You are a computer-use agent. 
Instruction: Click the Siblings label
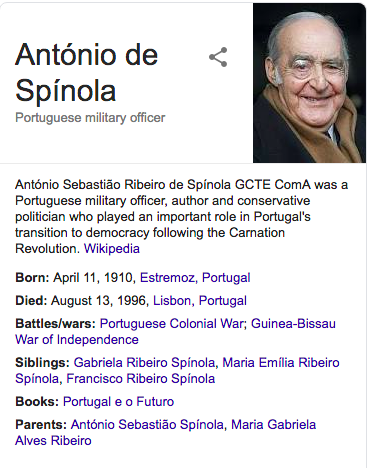pyautogui.click(x=42, y=362)
